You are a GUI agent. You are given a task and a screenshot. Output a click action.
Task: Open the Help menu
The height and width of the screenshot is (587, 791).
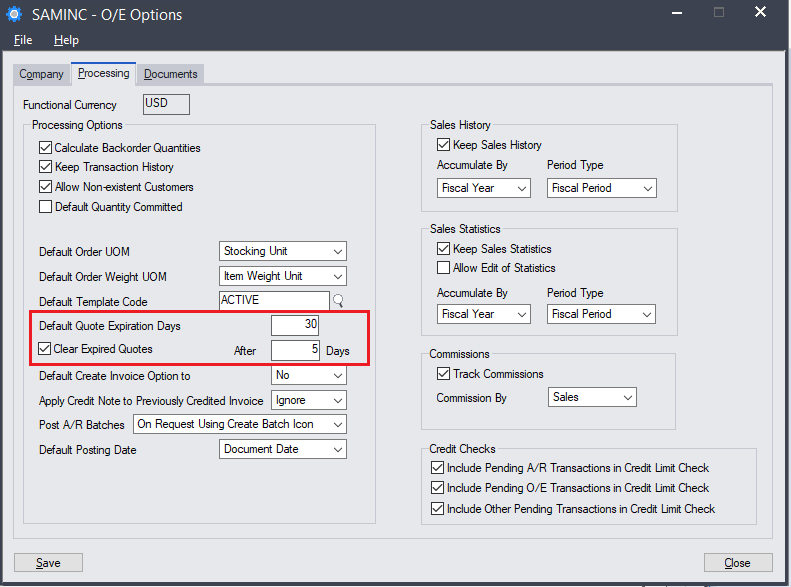pyautogui.click(x=66, y=40)
